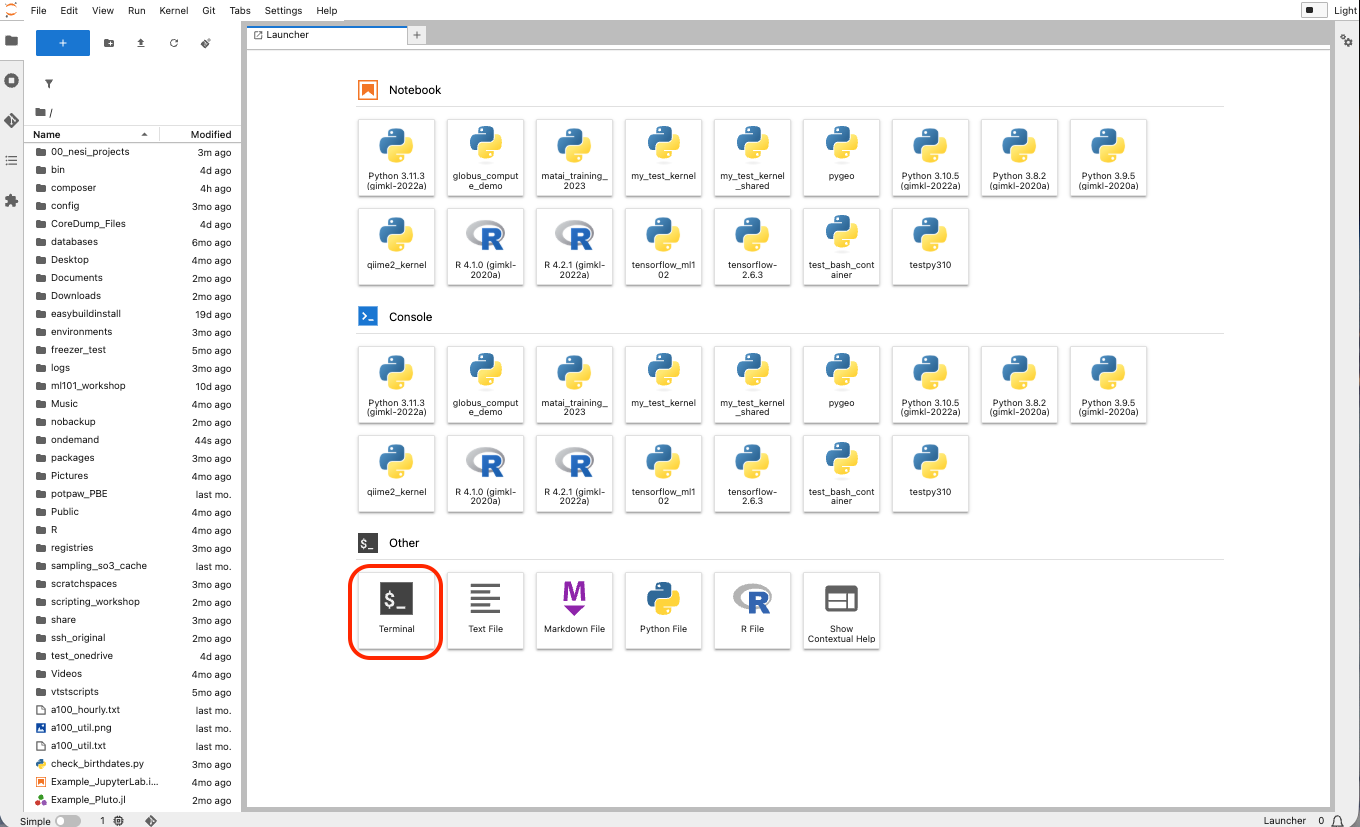Click the Git icon in status bar
1360x827 pixels.
click(x=151, y=821)
